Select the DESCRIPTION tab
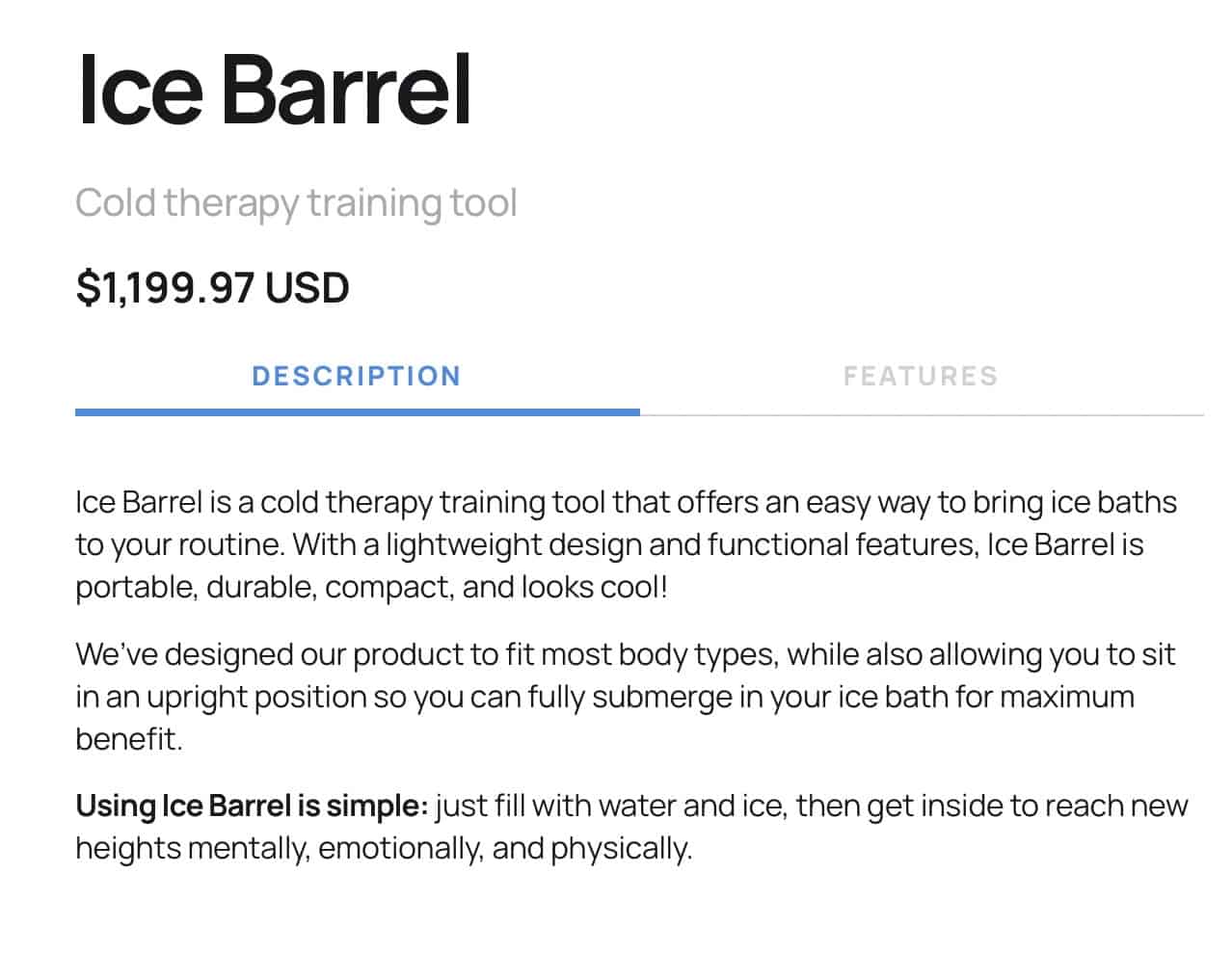 [x=357, y=376]
